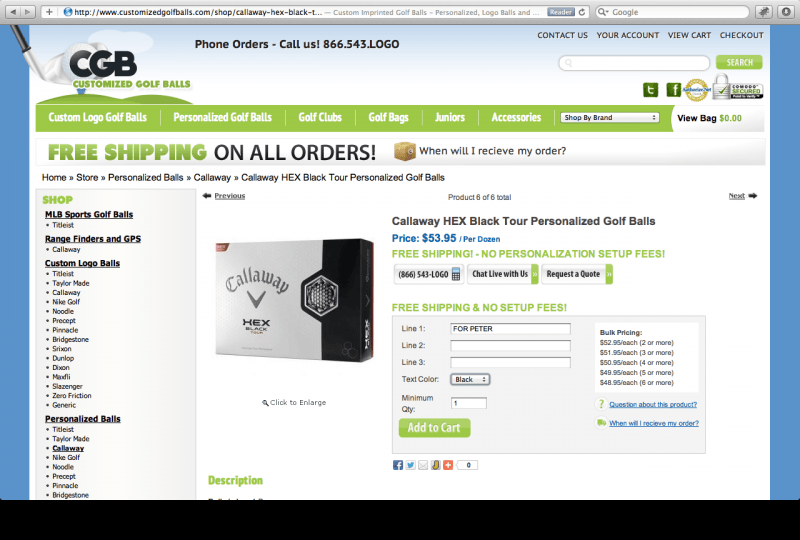This screenshot has height=540, width=800.
Task: Open the Twitter icon in header
Action: click(650, 90)
